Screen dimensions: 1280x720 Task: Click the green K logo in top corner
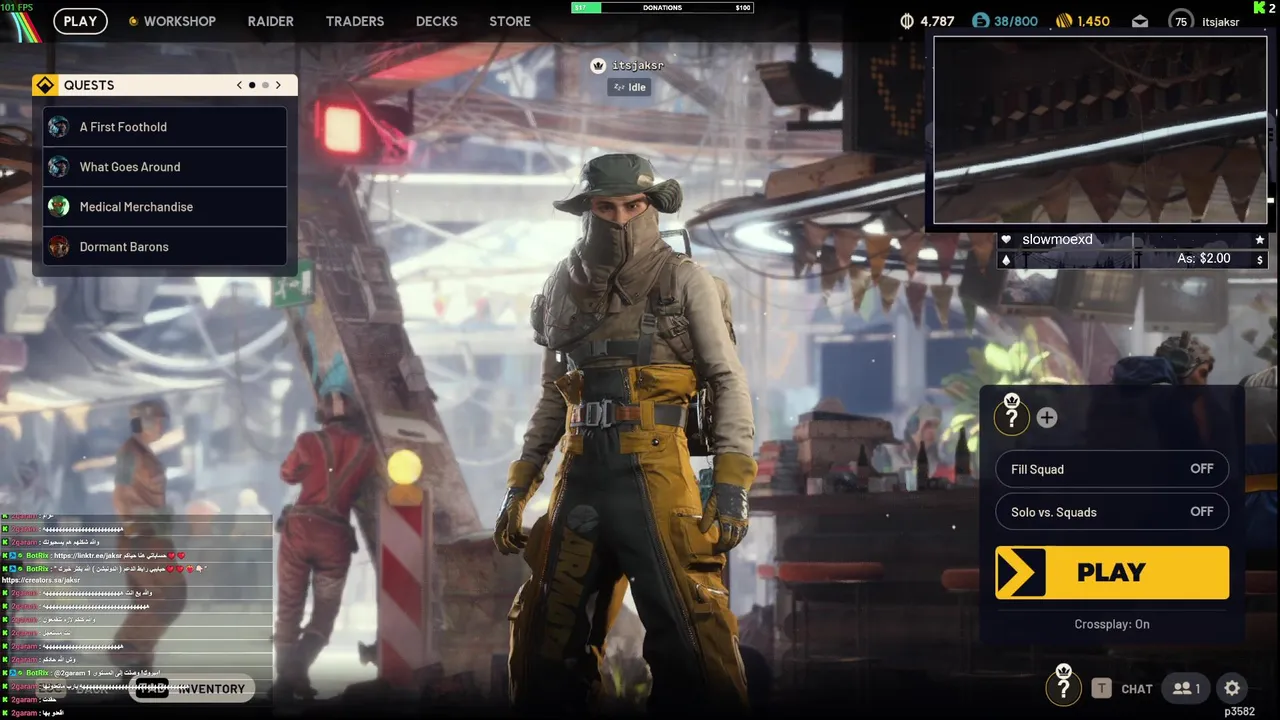[x=1259, y=7]
